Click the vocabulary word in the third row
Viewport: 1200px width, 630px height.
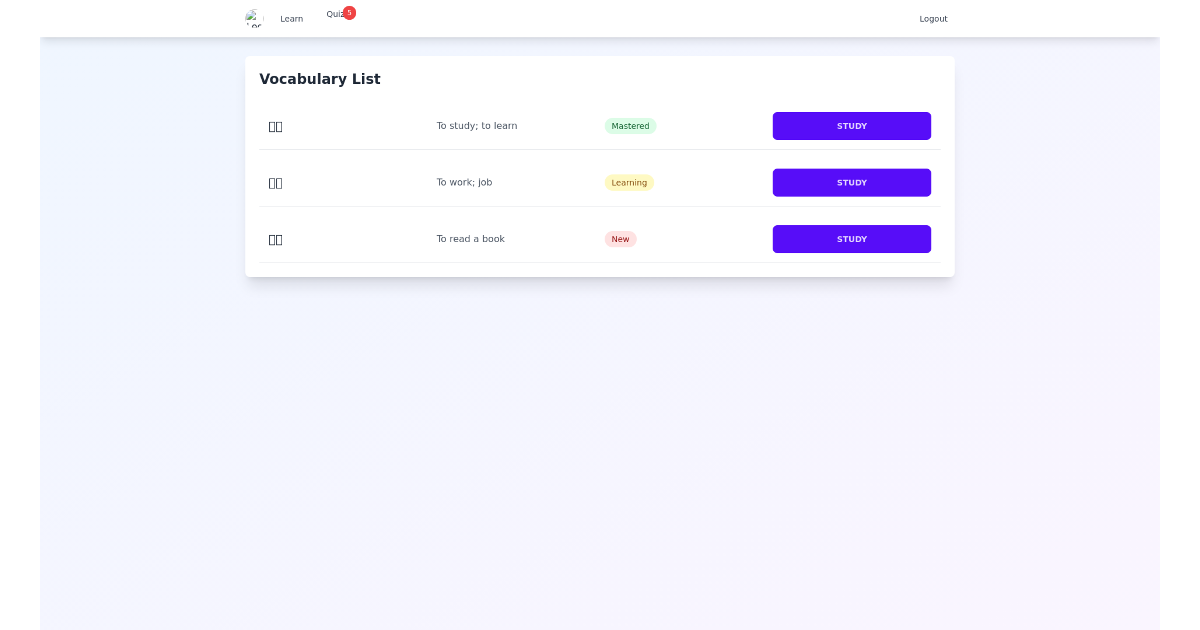(275, 239)
